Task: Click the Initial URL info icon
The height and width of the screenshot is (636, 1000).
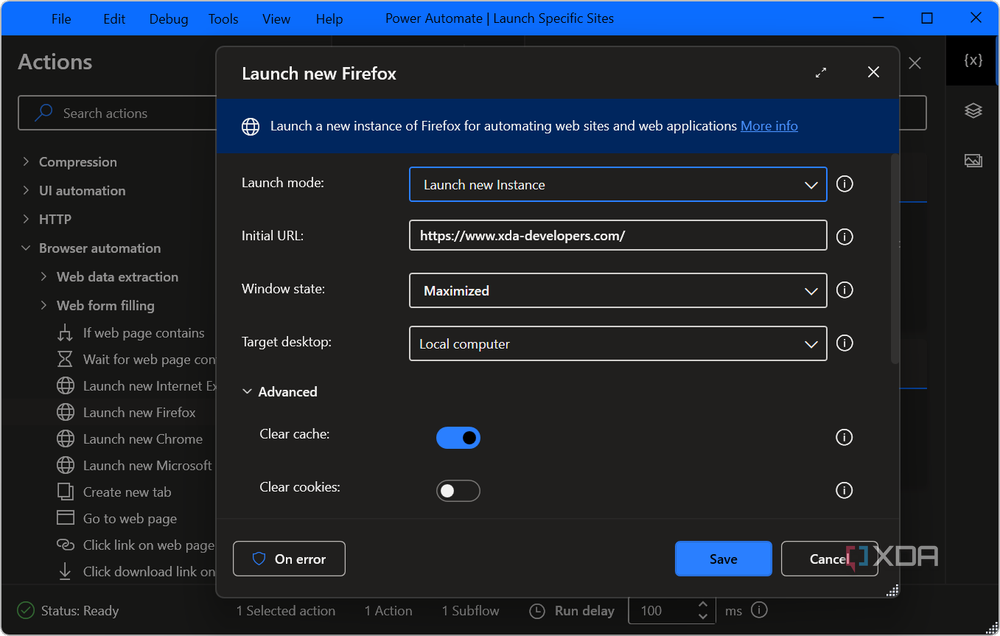Action: pos(844,237)
